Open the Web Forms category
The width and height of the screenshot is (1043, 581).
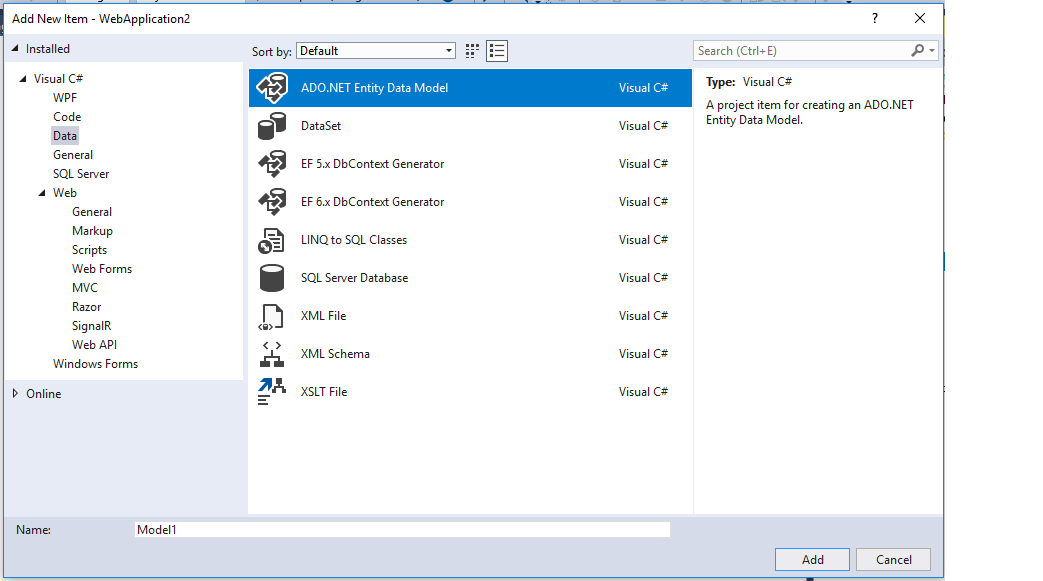pyautogui.click(x=102, y=269)
